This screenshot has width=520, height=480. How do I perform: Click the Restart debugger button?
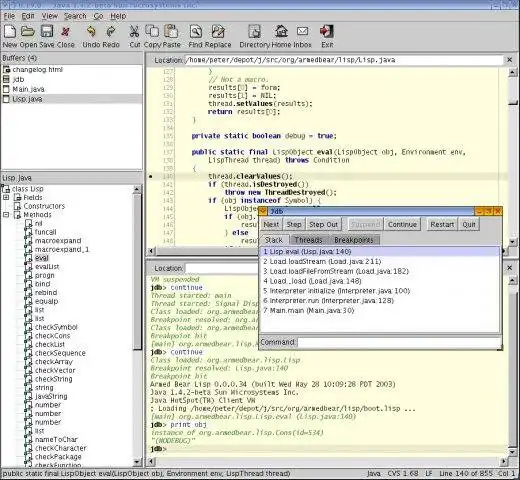(x=442, y=224)
